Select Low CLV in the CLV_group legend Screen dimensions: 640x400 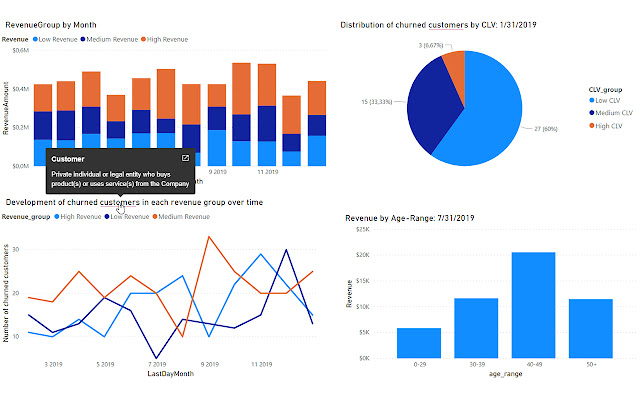tap(604, 100)
